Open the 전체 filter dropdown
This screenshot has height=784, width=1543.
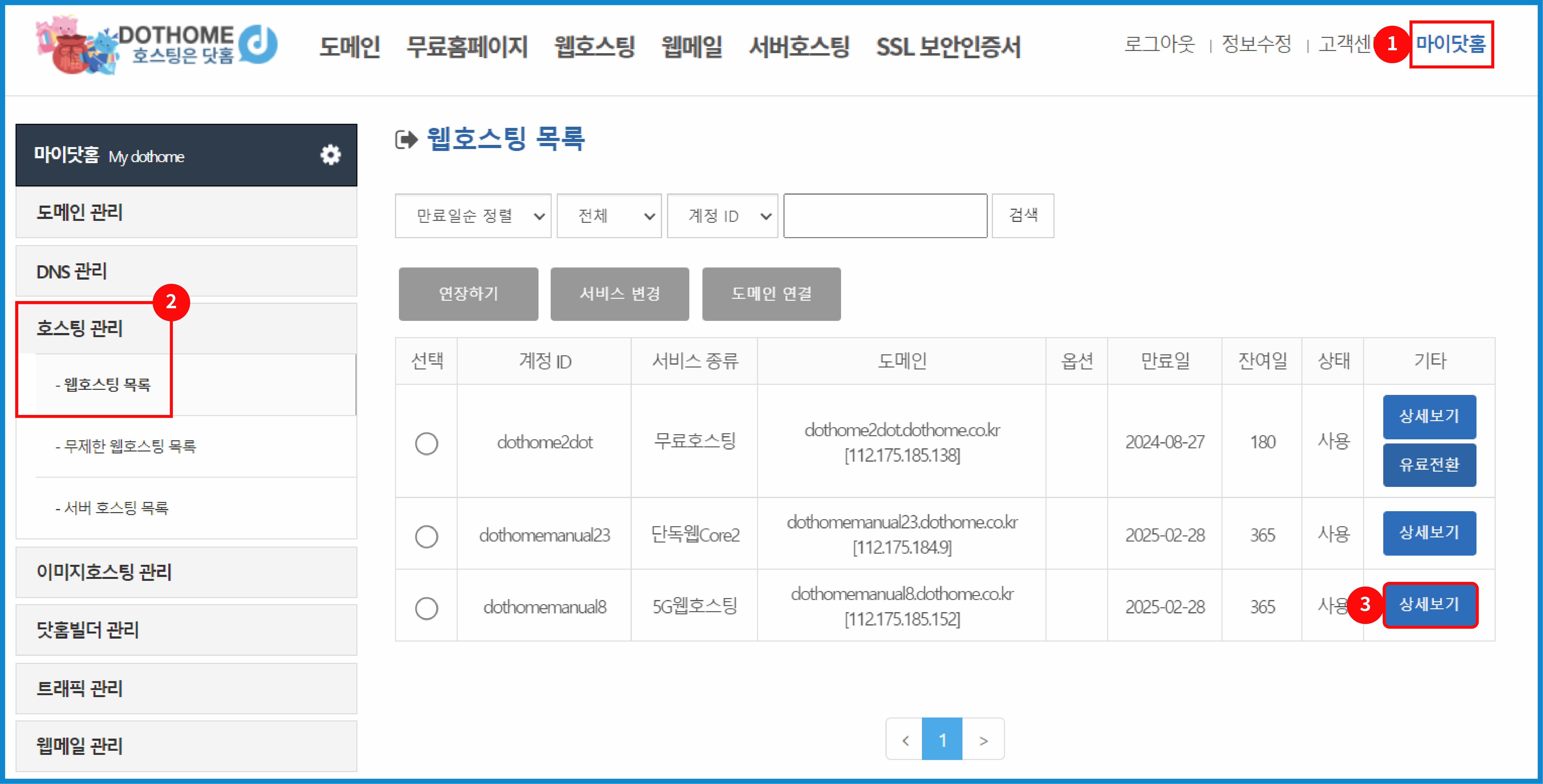[x=608, y=216]
